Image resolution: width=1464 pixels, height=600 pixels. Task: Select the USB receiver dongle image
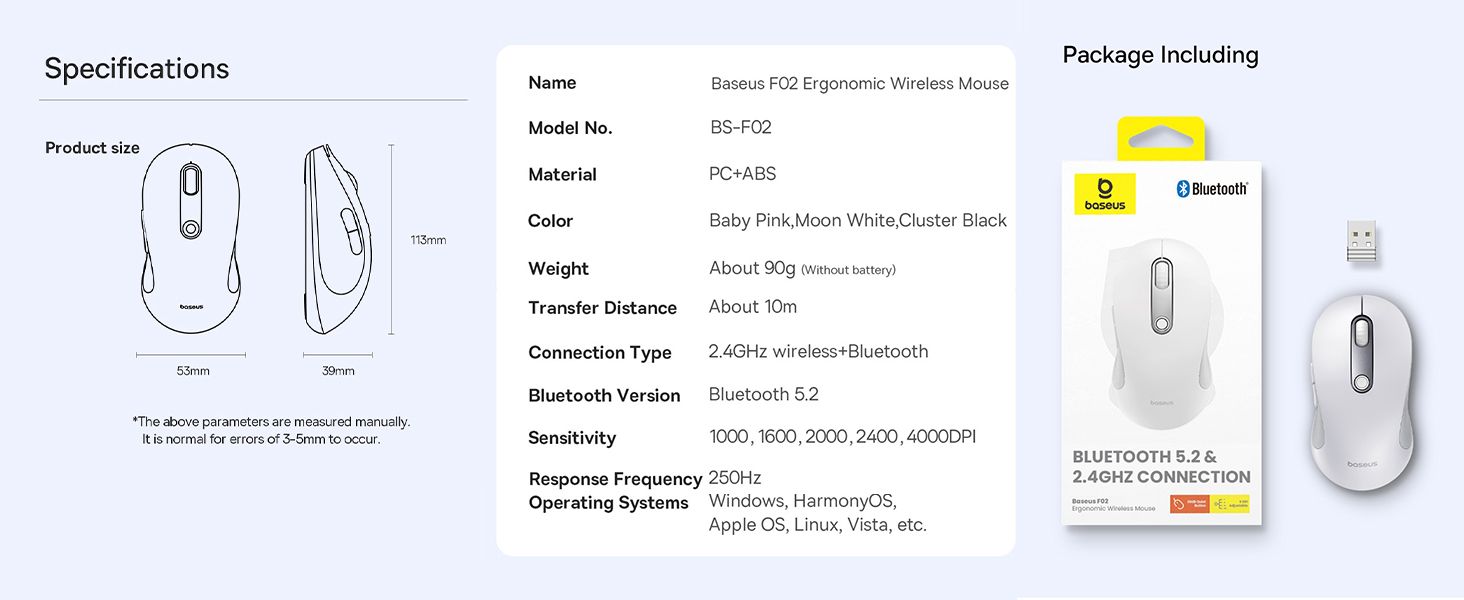pos(1361,242)
